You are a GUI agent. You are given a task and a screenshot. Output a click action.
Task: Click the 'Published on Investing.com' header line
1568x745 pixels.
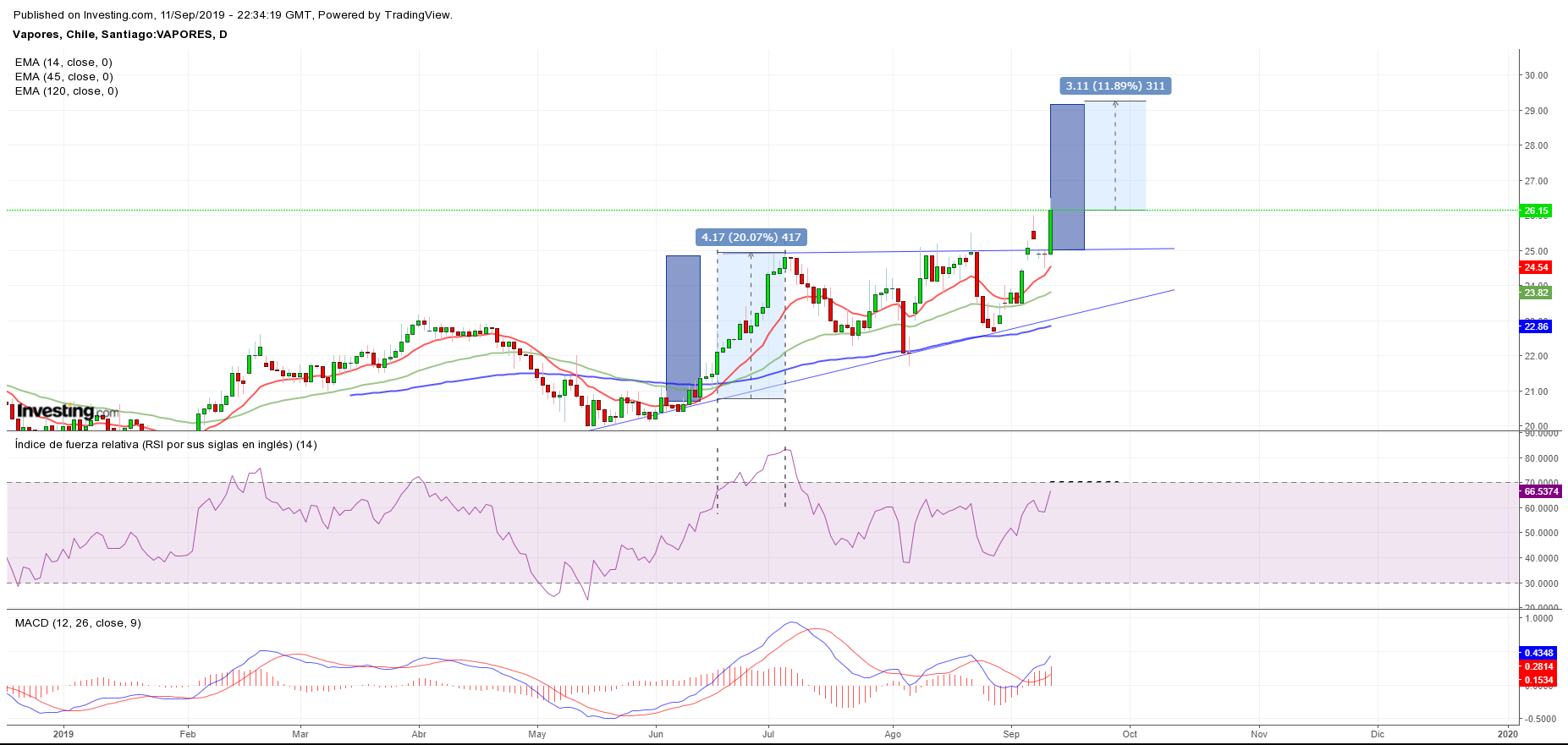pyautogui.click(x=233, y=14)
